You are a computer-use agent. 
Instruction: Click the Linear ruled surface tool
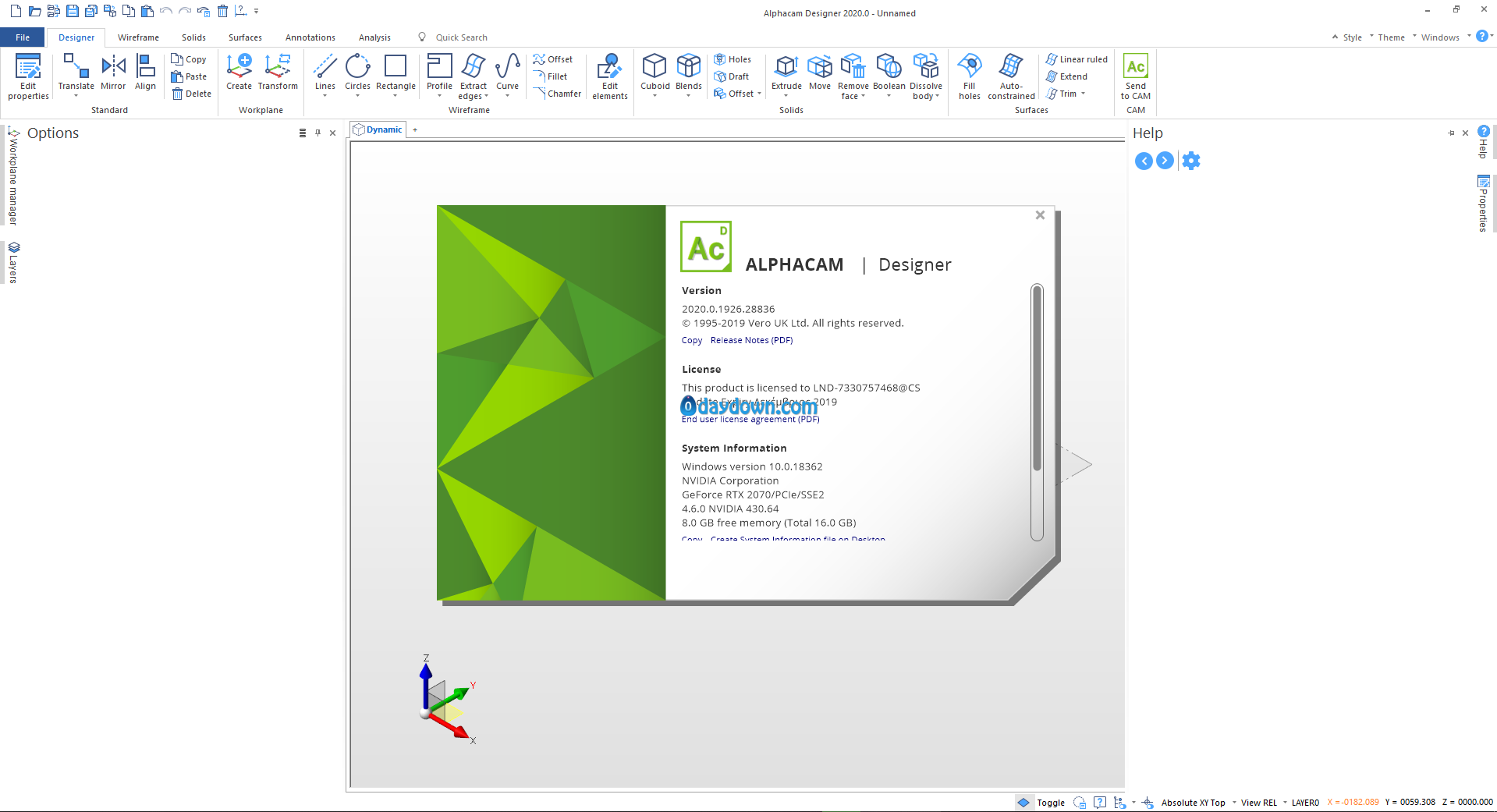pos(1077,59)
